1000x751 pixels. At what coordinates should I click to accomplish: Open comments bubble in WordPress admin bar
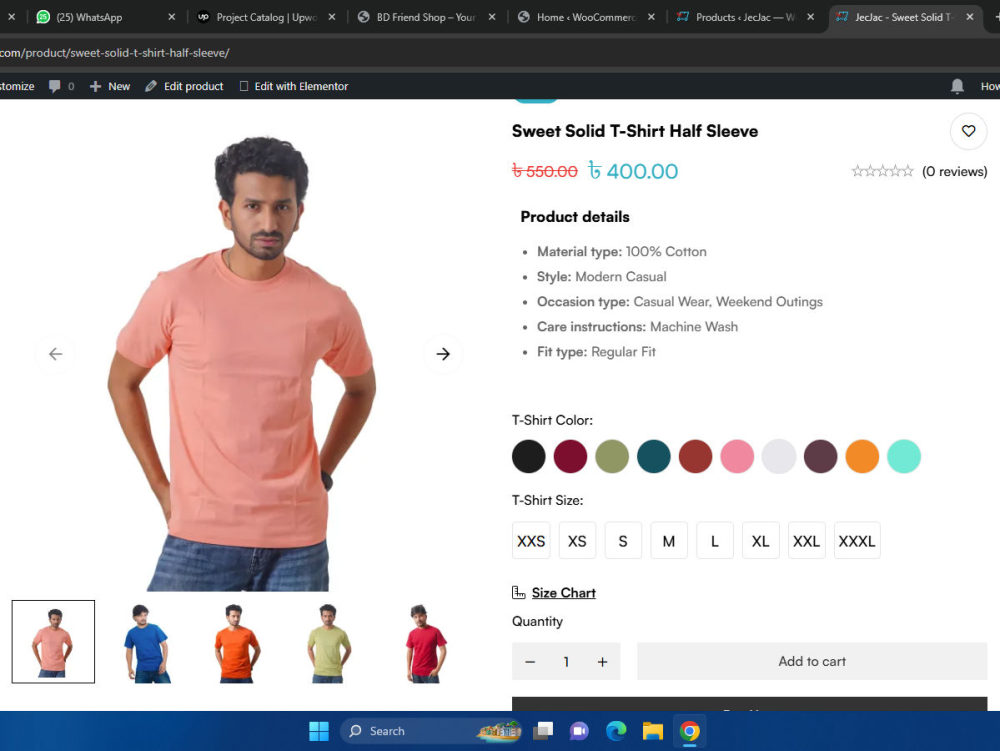(x=61, y=86)
